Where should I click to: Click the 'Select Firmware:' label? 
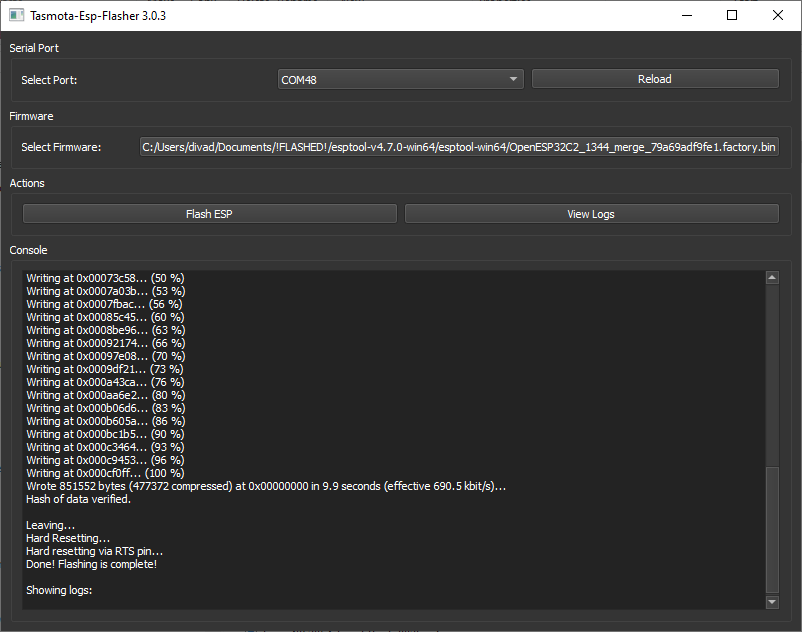61,147
